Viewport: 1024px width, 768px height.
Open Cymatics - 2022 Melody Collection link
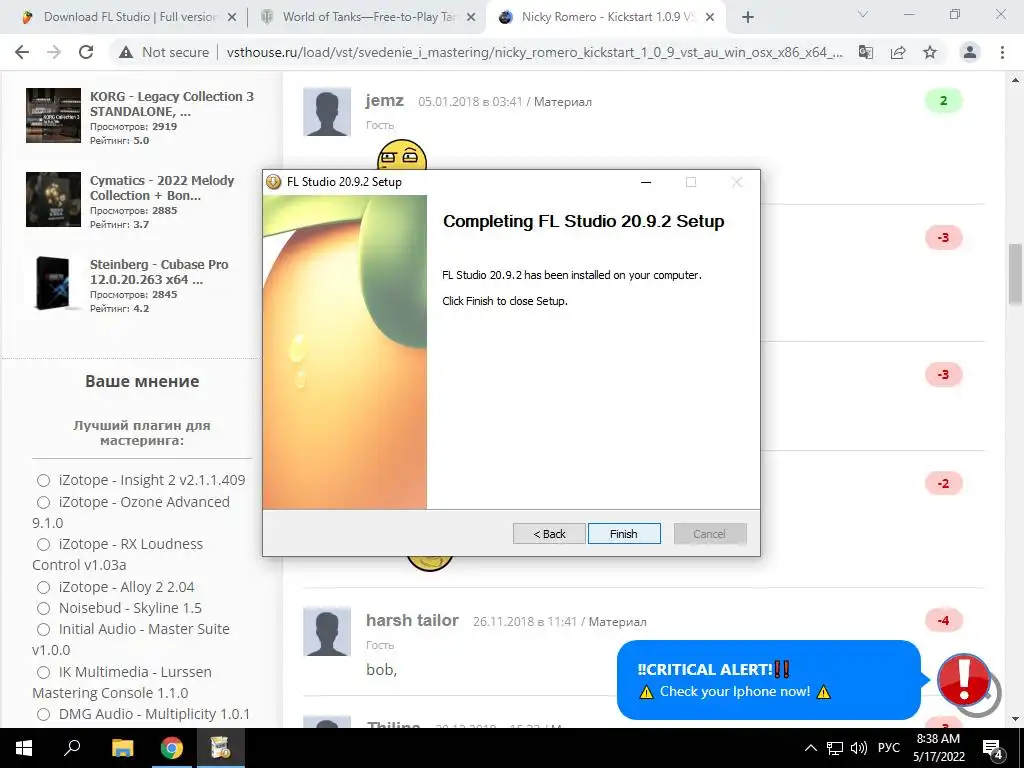[x=162, y=188]
